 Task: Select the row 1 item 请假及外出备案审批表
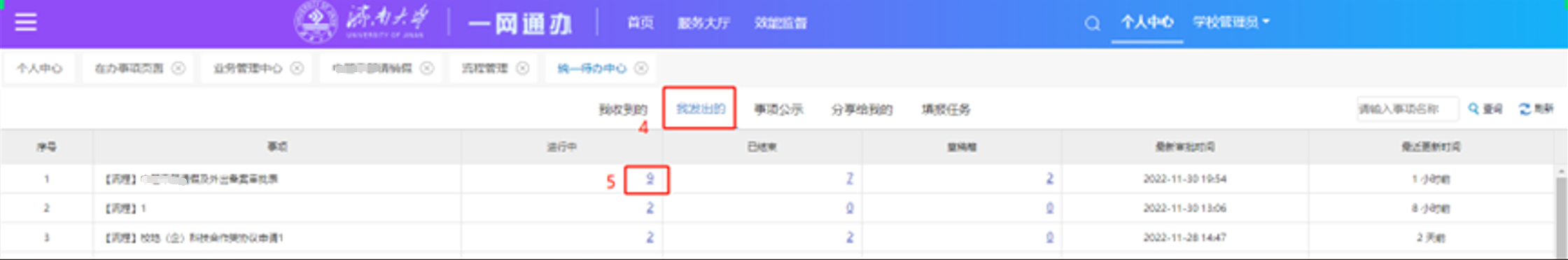coord(191,179)
